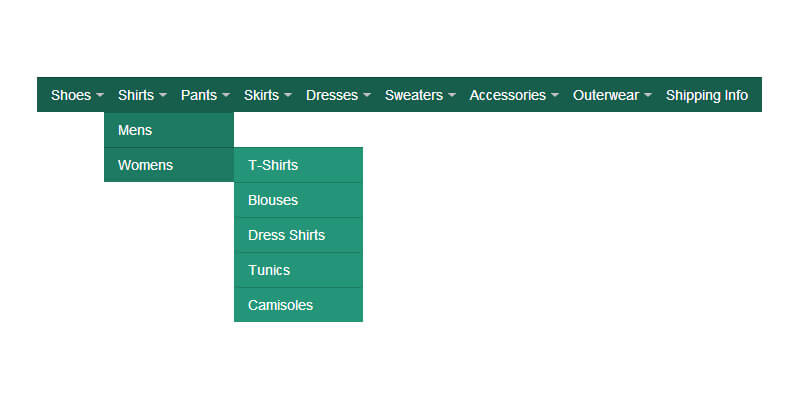Select Mens in the Shirts submenu
The width and height of the screenshot is (800, 400).
pyautogui.click(x=168, y=130)
